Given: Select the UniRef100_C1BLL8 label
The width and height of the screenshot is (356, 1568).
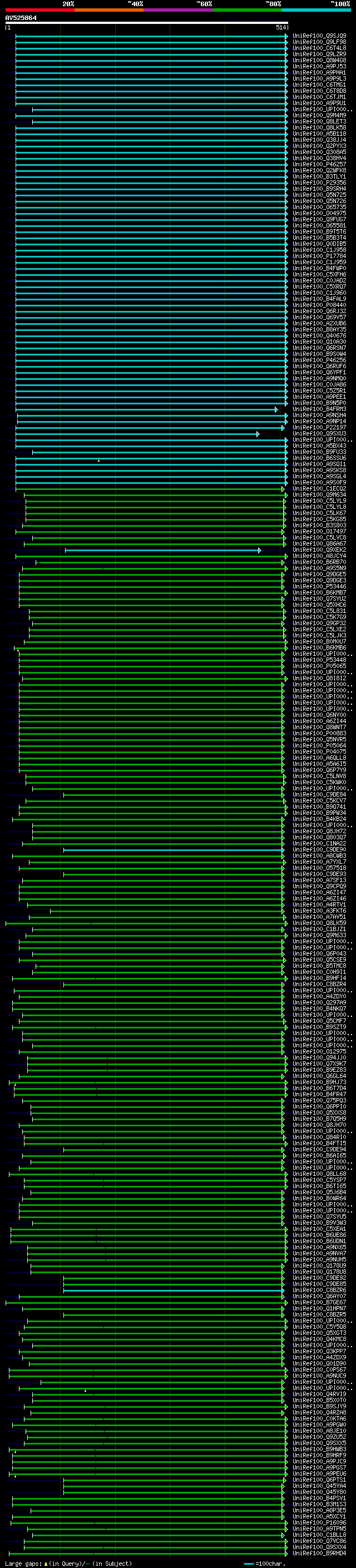Looking at the screenshot, I should (319, 1535).
